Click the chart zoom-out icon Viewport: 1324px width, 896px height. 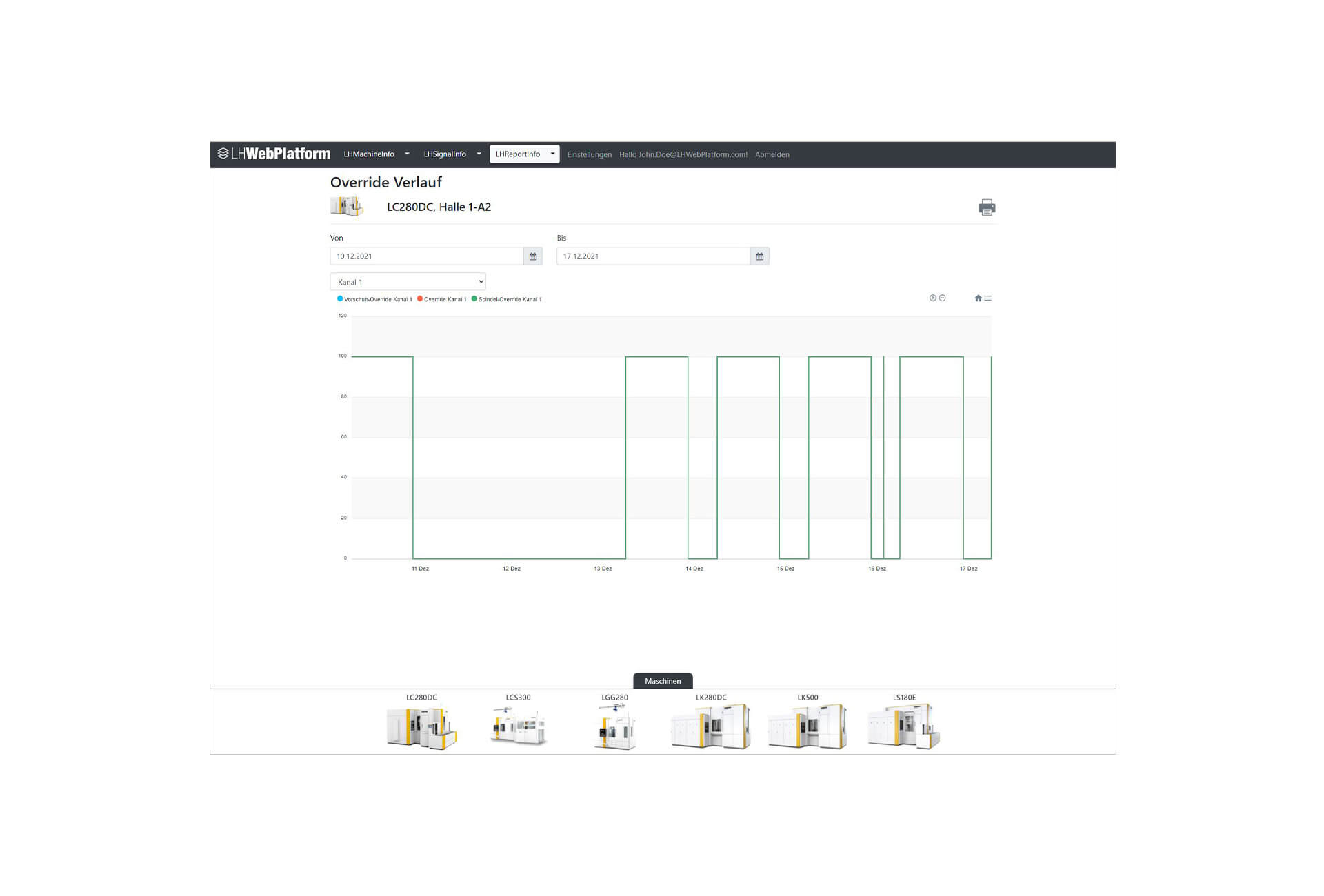943,298
